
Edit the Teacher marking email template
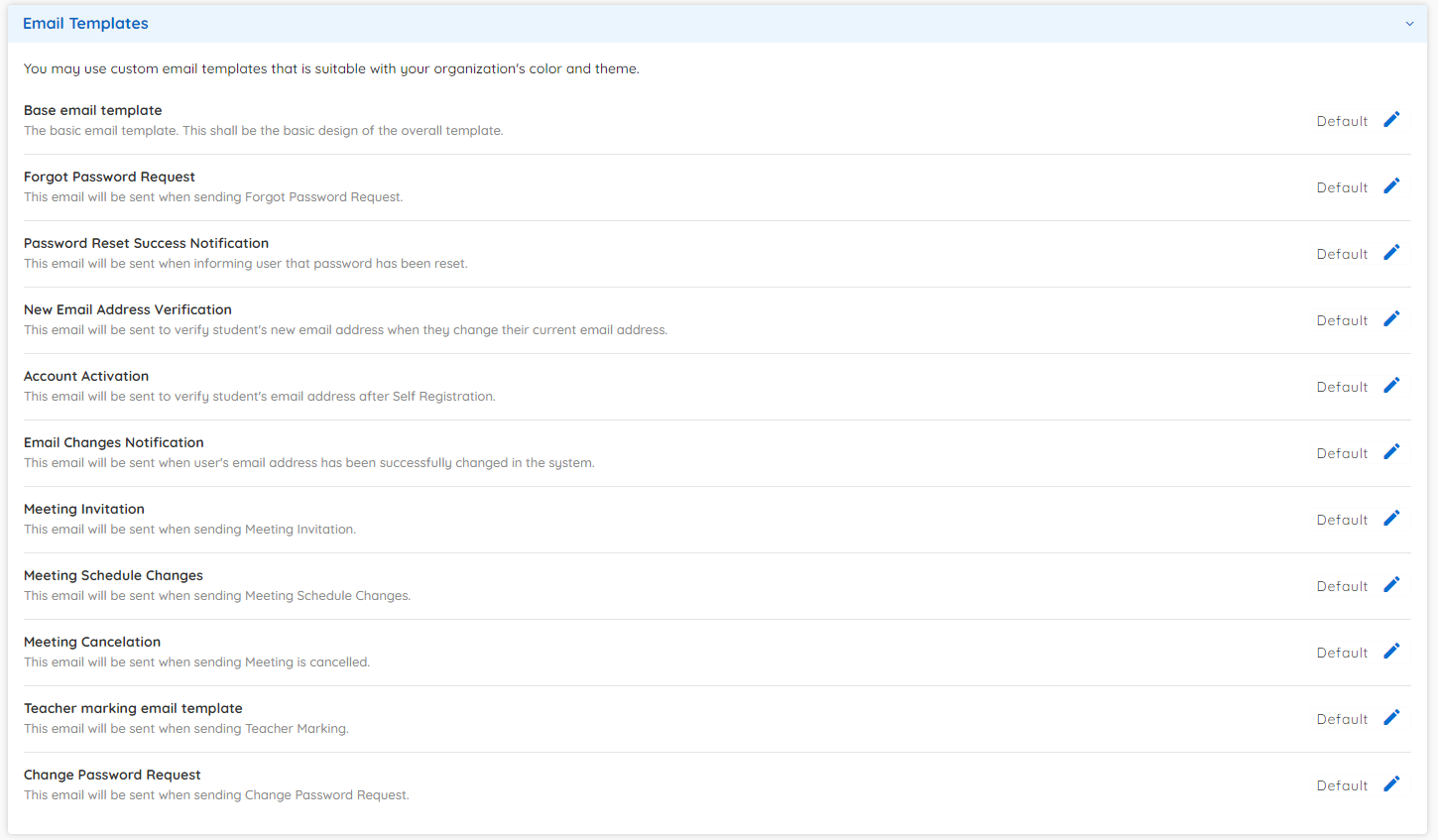click(1391, 717)
